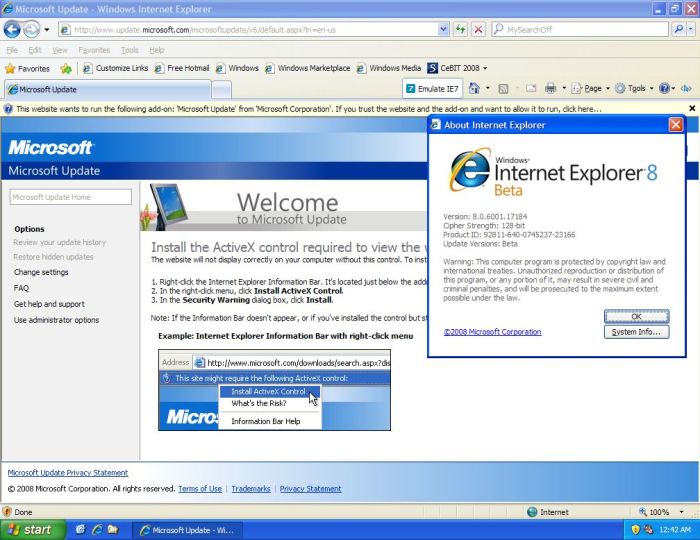Open the Windows Media favorite
This screenshot has height=540, width=700.
(x=389, y=68)
